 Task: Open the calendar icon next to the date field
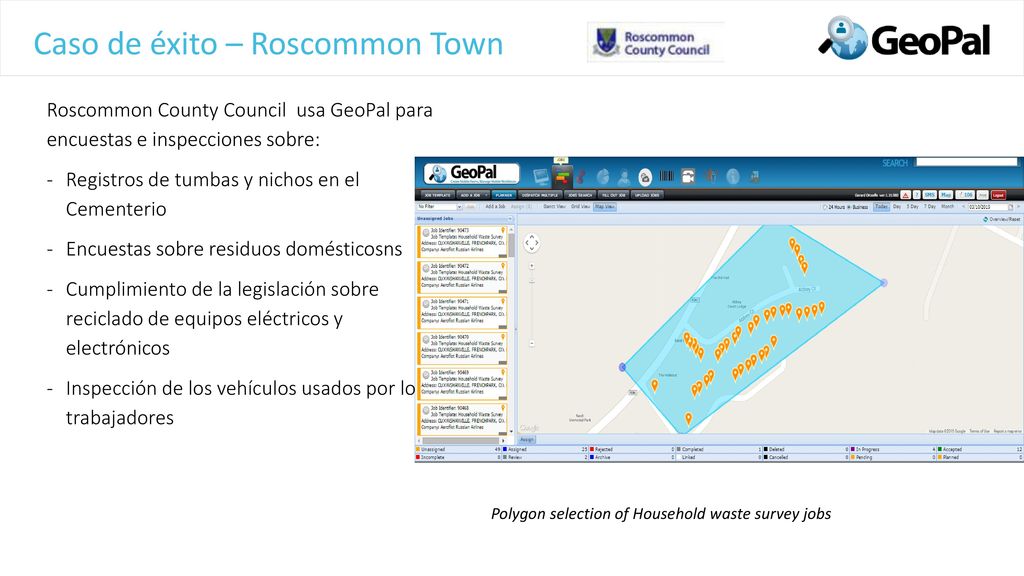tap(1010, 207)
